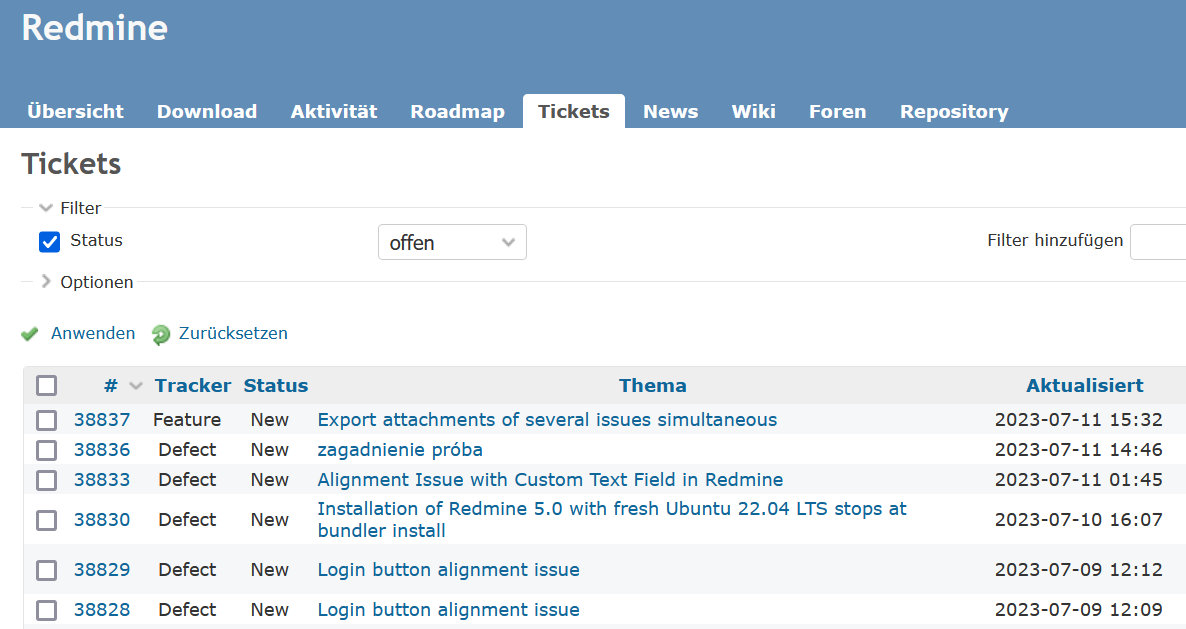Open ticket number 38830

(101, 519)
